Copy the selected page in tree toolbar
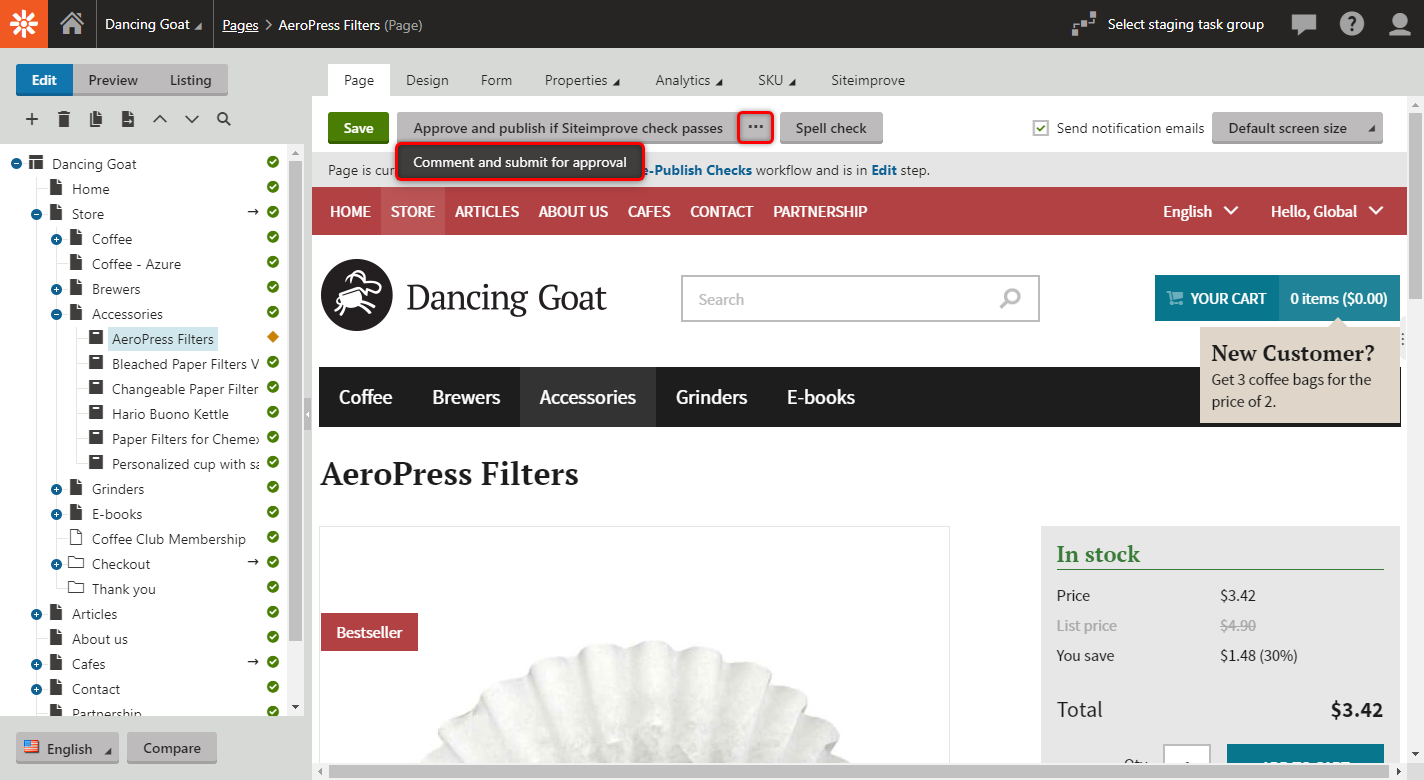 (x=96, y=119)
